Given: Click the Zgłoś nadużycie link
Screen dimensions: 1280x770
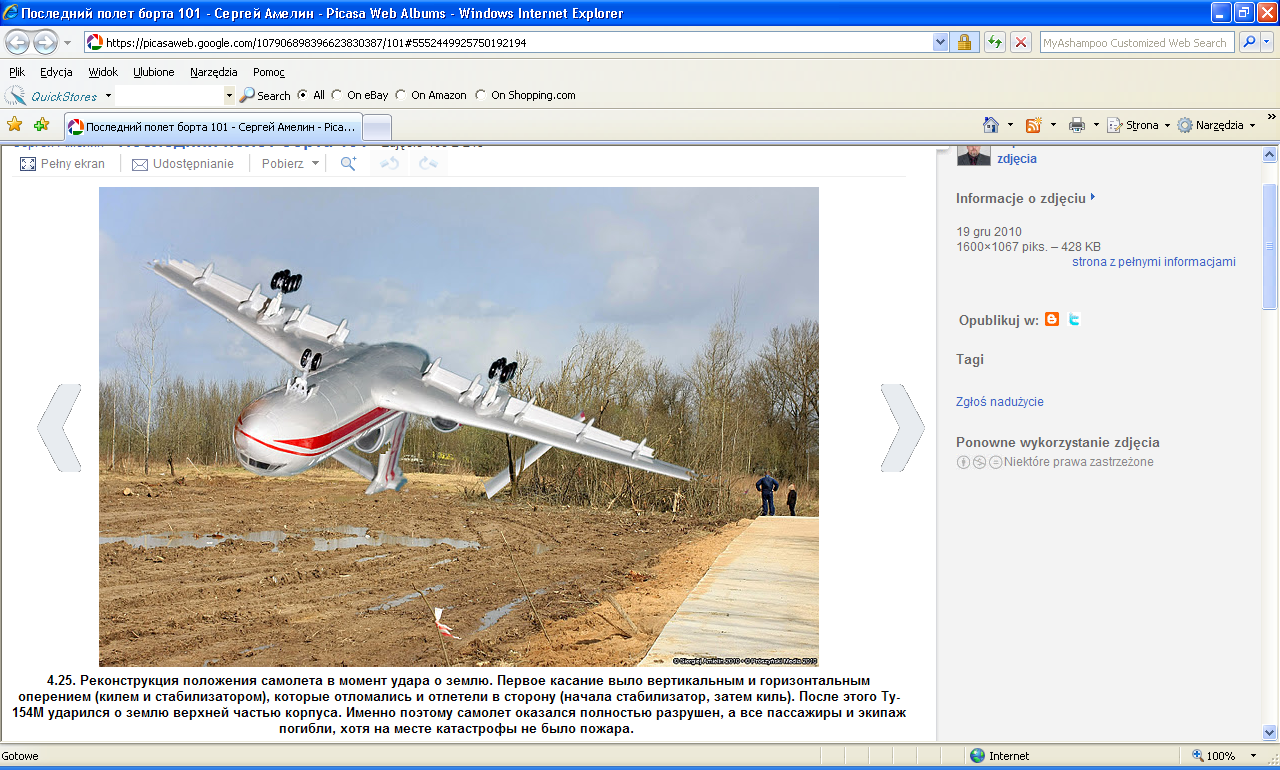Looking at the screenshot, I should 1000,402.
